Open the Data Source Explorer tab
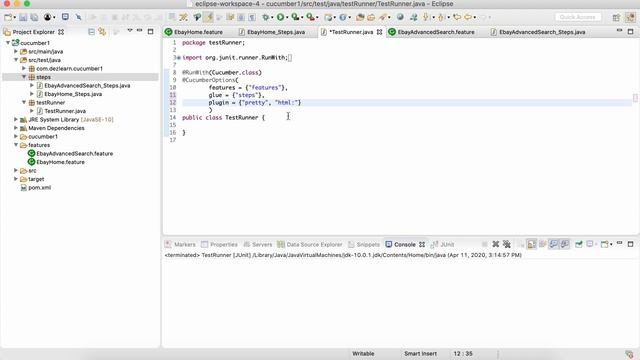The width and height of the screenshot is (640, 360). coord(310,244)
